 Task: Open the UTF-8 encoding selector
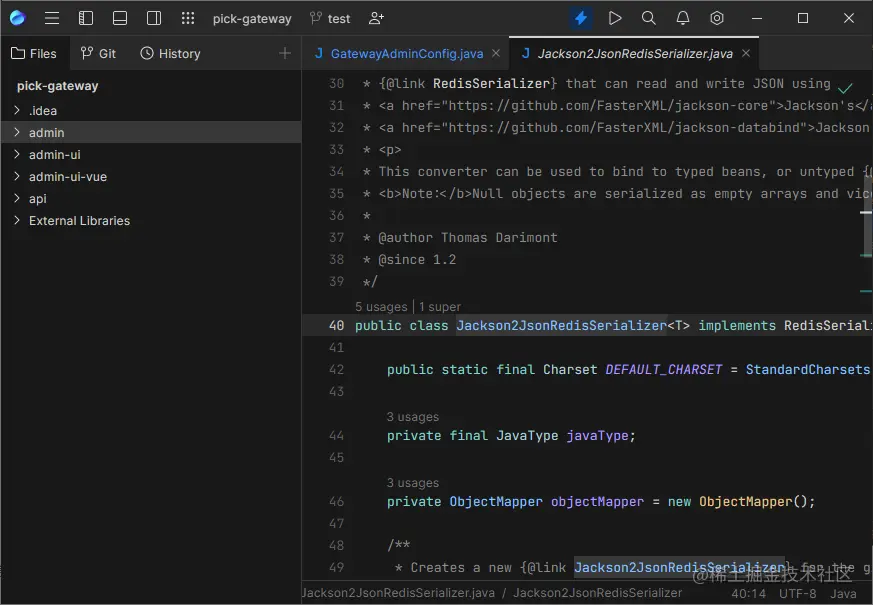pyautogui.click(x=797, y=594)
